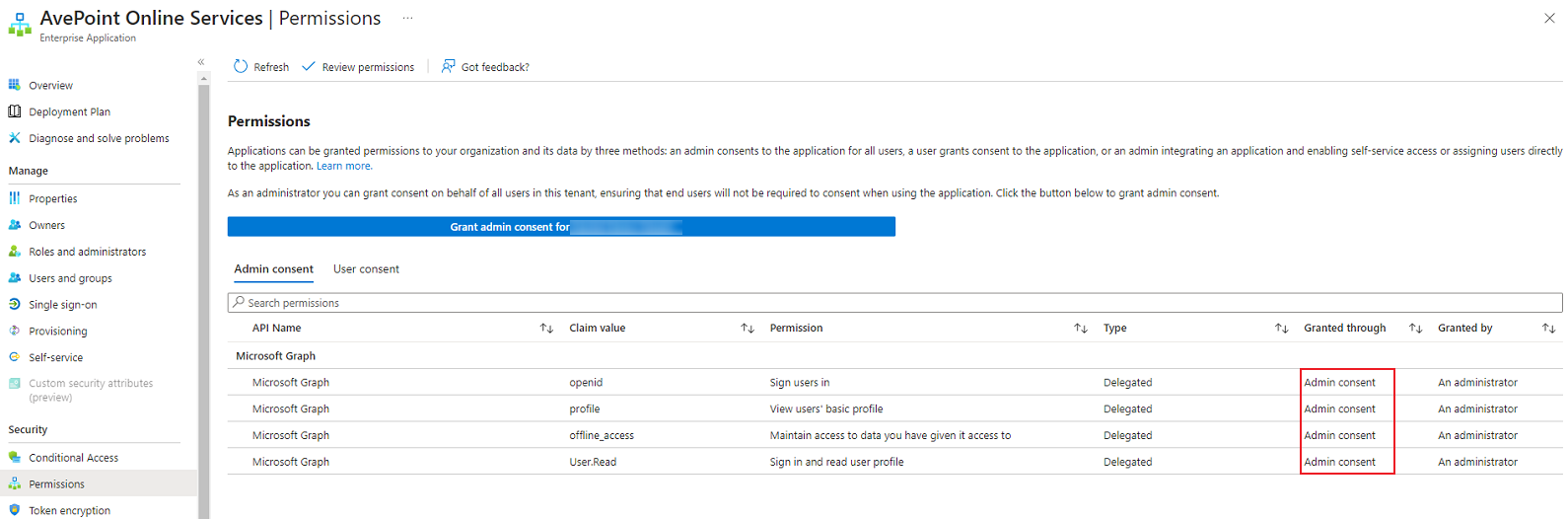
Task: Select Diagnose and solve problems
Action: [x=99, y=139]
